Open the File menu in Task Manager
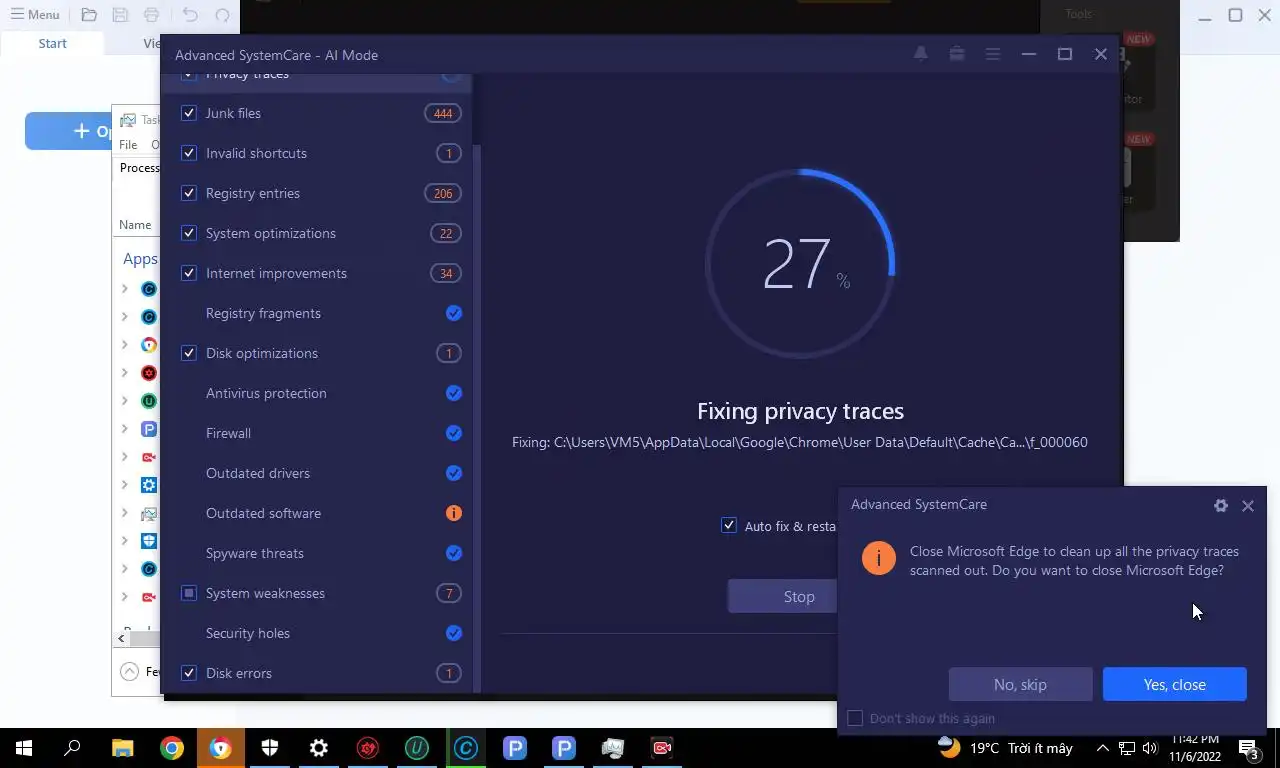 pos(128,145)
